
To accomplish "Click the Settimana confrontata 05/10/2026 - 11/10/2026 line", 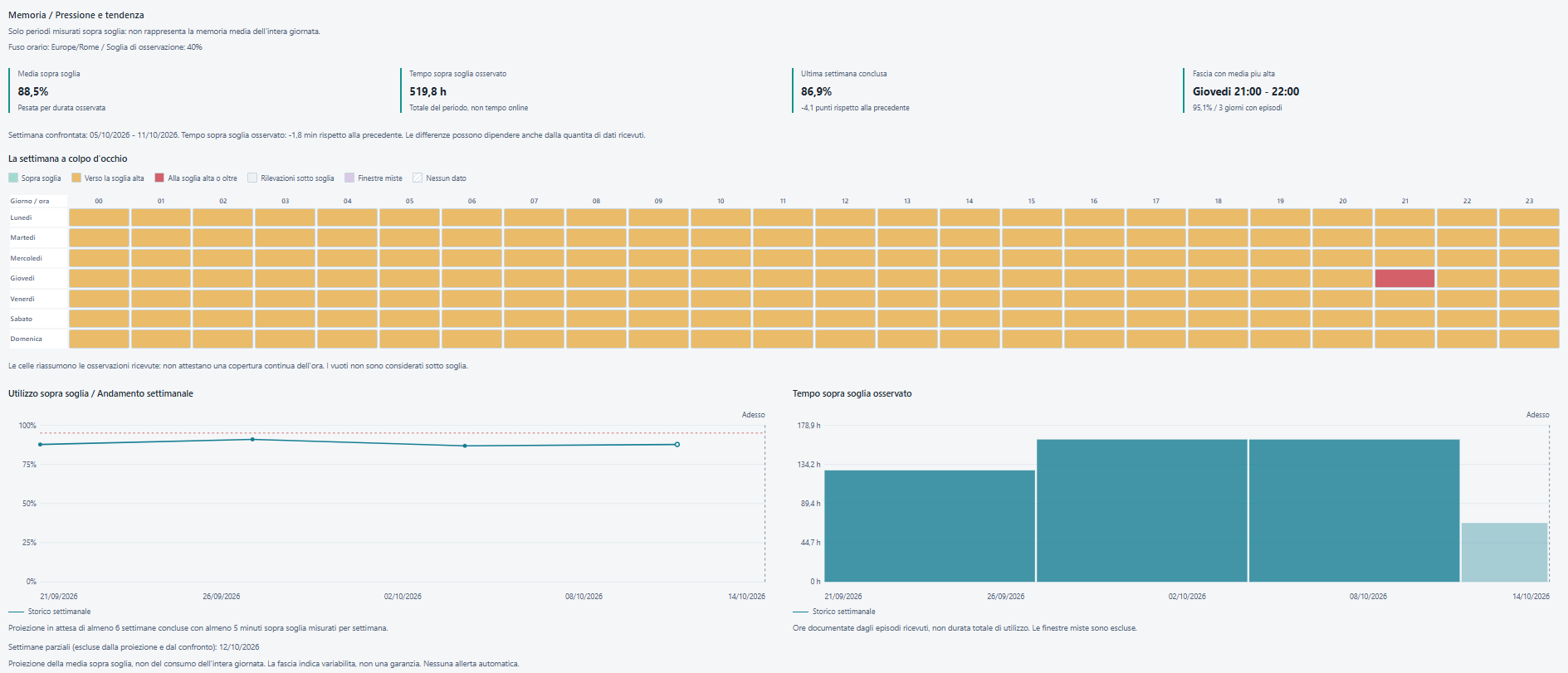I will coord(326,135).
